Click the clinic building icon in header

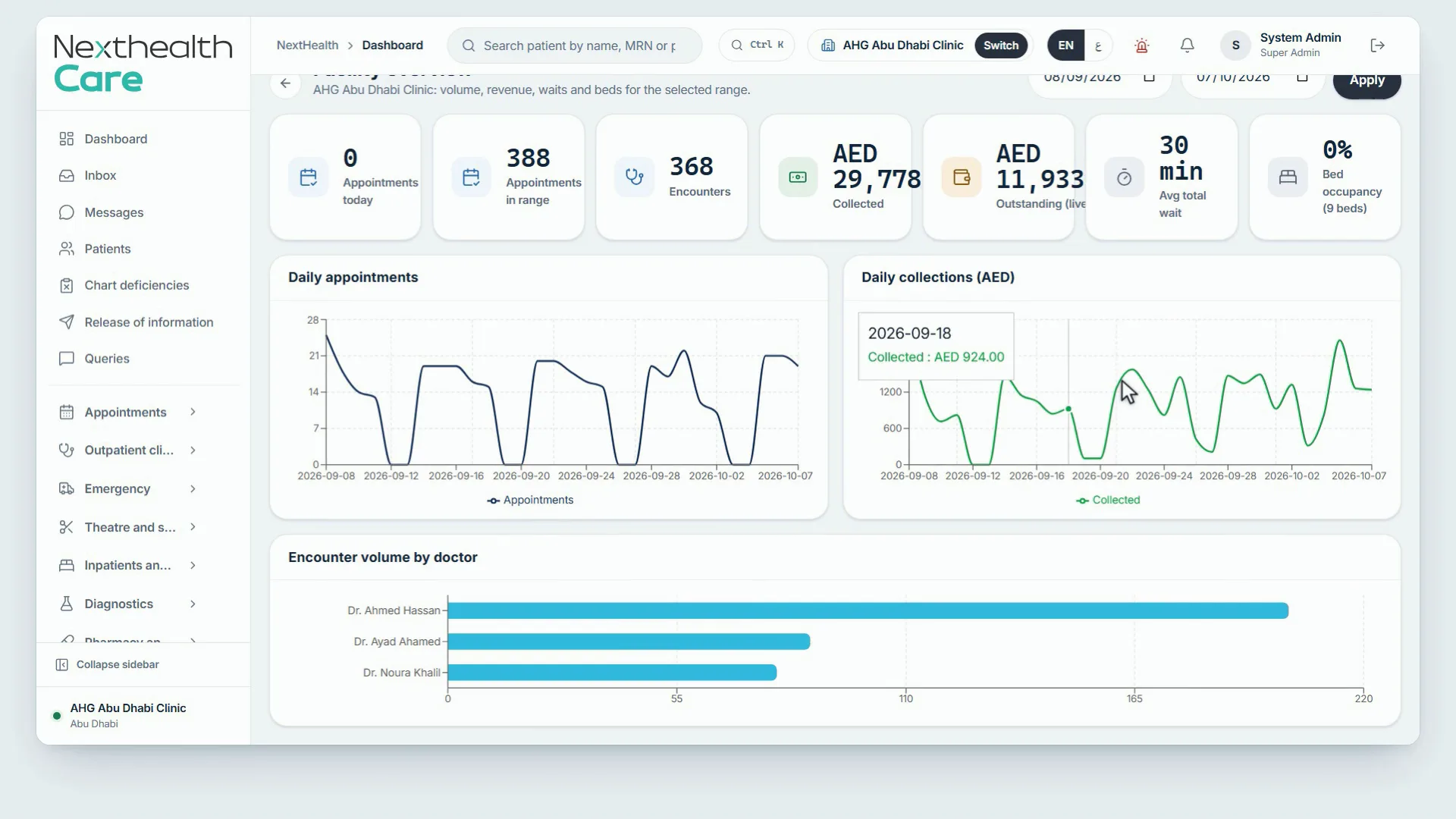click(828, 45)
